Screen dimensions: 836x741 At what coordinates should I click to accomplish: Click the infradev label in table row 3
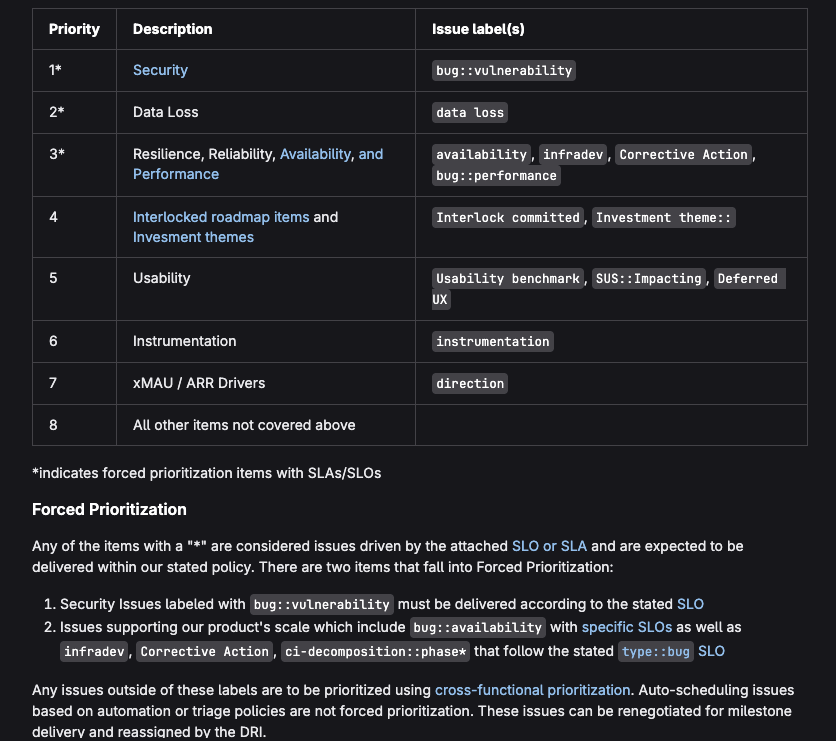(x=573, y=155)
